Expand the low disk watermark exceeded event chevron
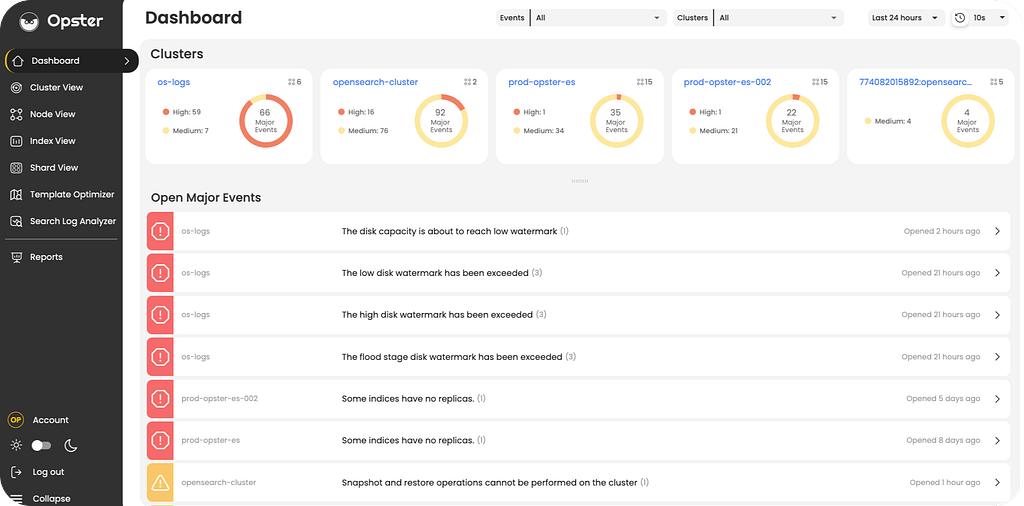1024x506 pixels. 997,273
